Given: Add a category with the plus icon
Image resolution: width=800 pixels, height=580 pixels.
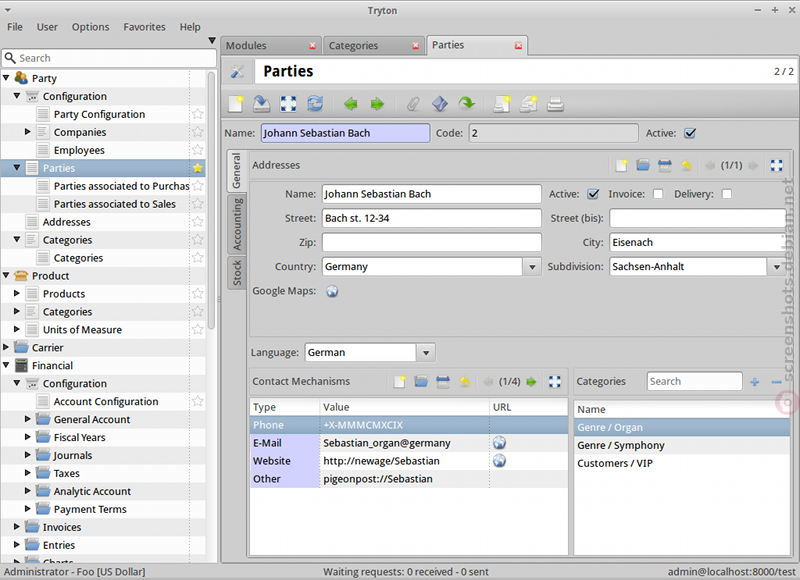Looking at the screenshot, I should (x=755, y=382).
